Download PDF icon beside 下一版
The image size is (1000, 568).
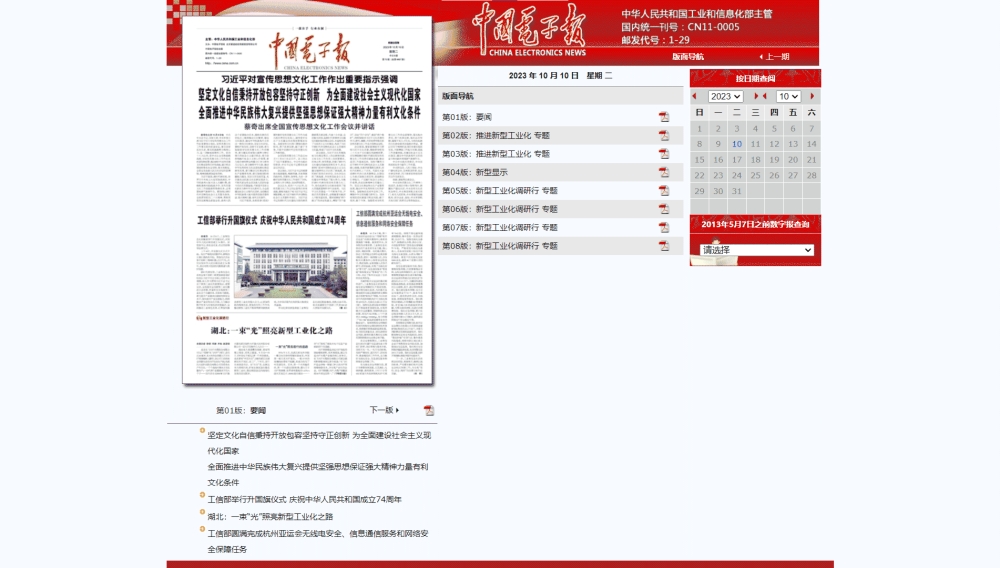[x=429, y=410]
